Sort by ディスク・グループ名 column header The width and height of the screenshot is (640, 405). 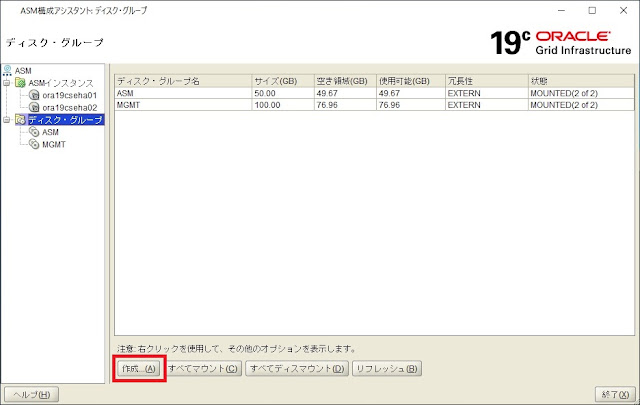pyautogui.click(x=183, y=81)
